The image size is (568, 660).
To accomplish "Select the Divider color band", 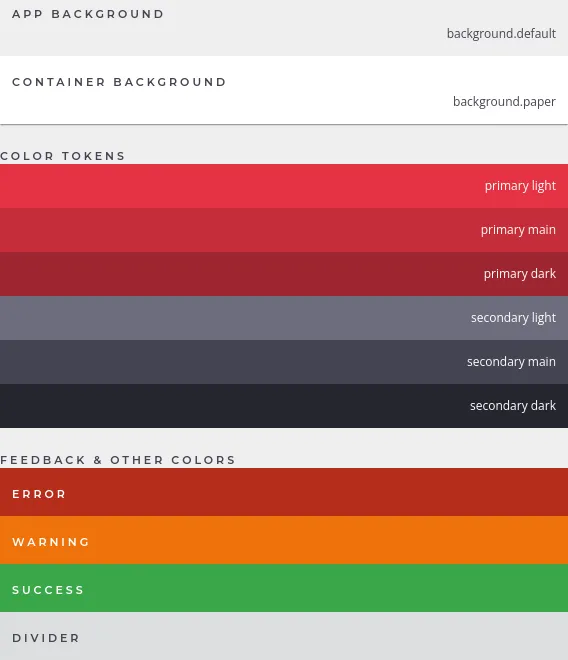I will click(284, 636).
